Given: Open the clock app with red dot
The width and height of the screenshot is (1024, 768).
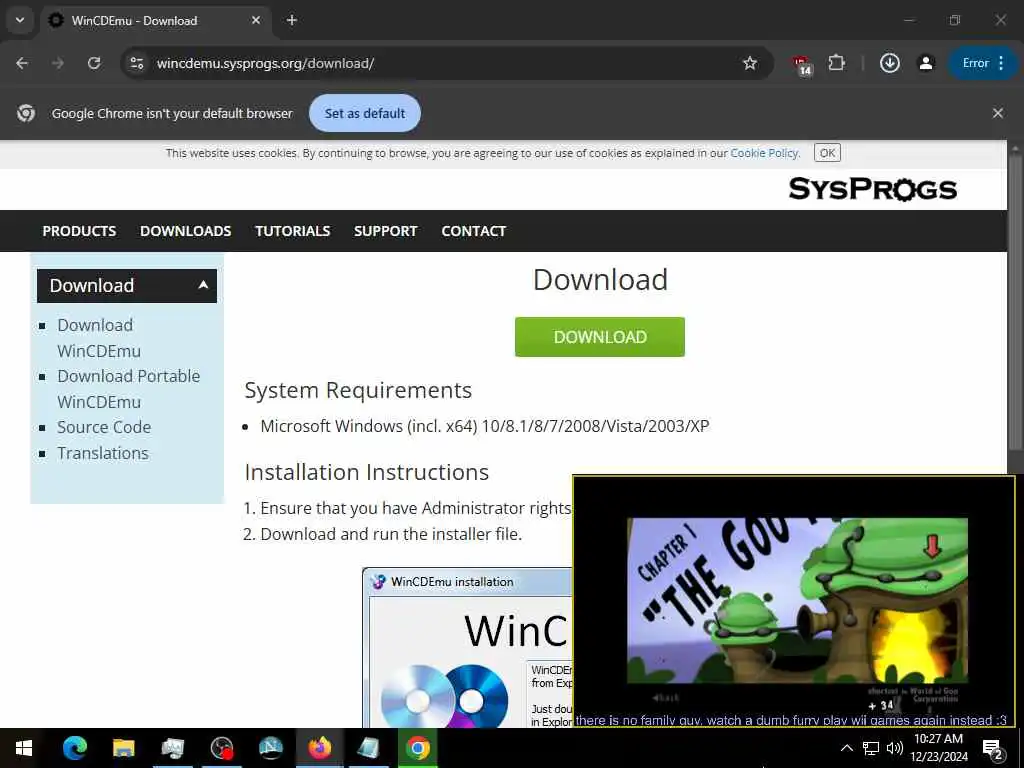Looking at the screenshot, I should (222, 748).
